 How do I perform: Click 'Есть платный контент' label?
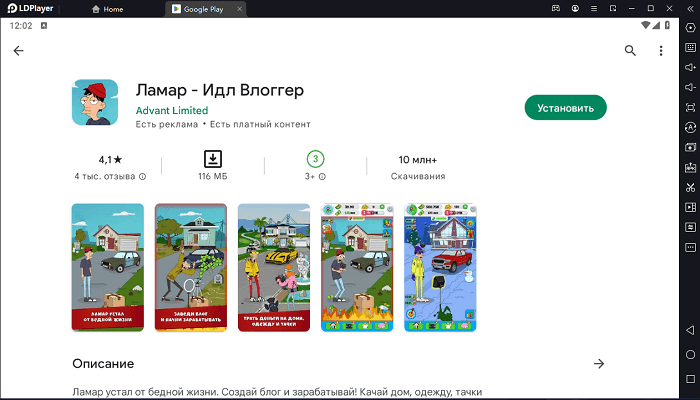tap(260, 124)
